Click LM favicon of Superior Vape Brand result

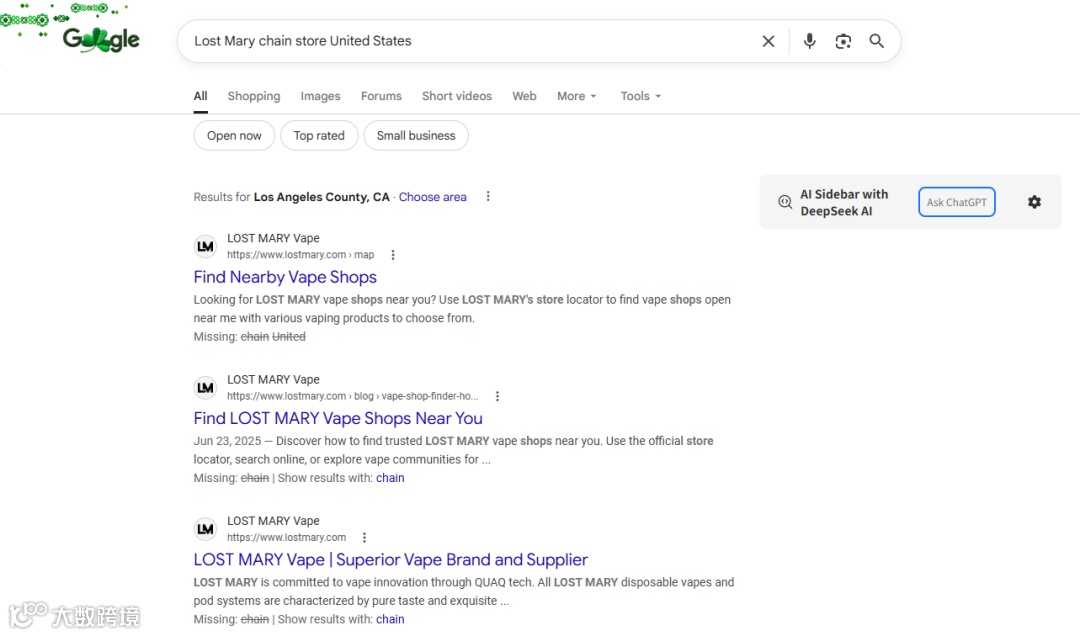pyautogui.click(x=205, y=529)
